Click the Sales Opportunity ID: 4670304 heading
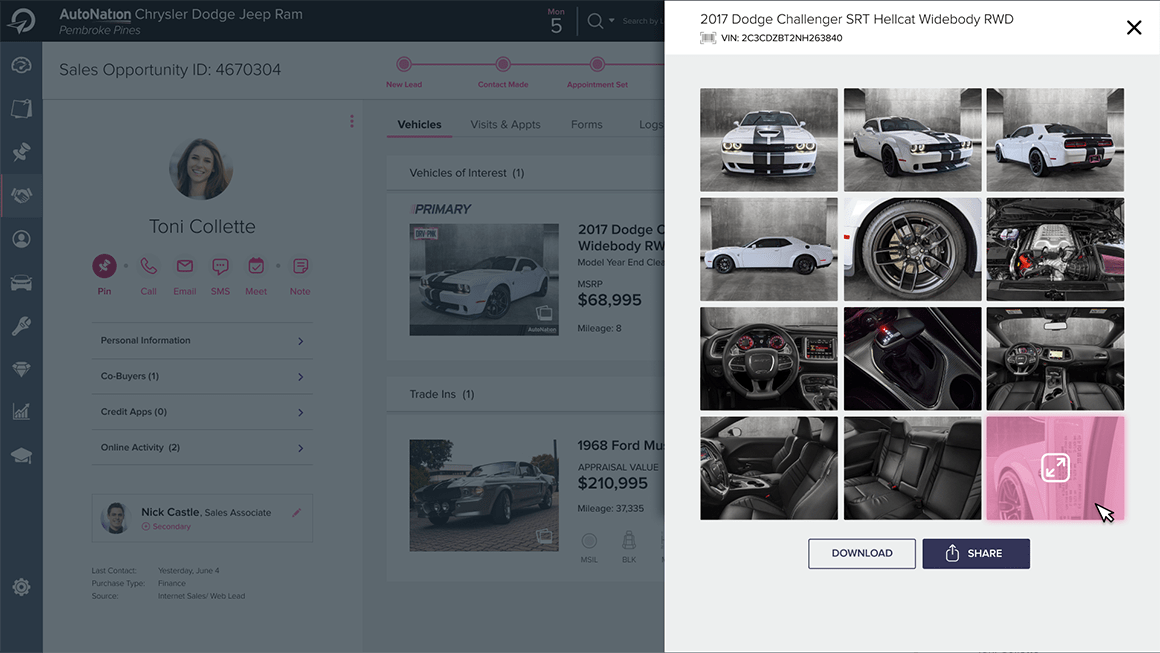 click(170, 70)
